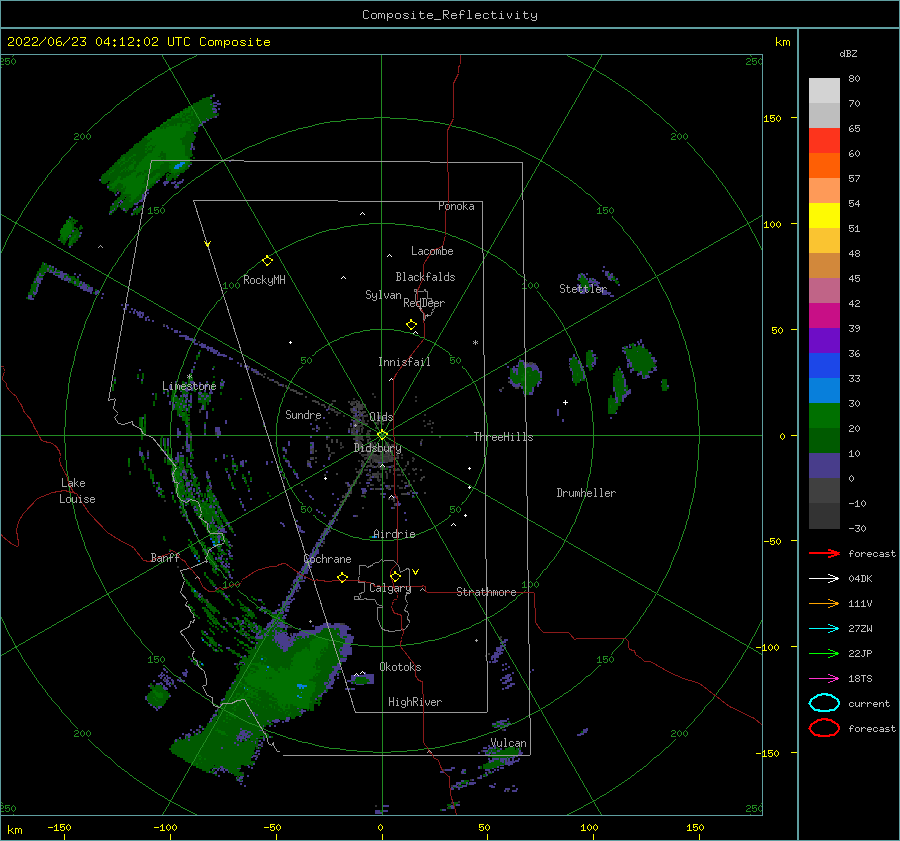Click the magenta 18TS arrow icon

(824, 679)
